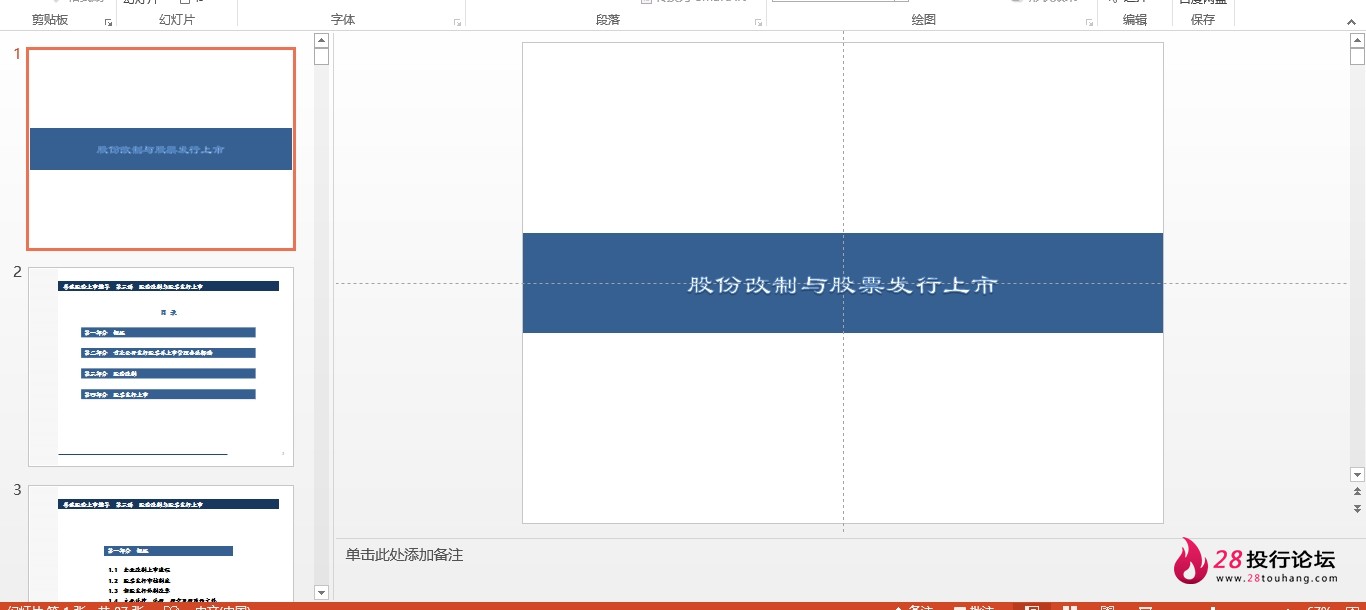Click main editing area scroll up arrow
Viewport: 1366px width, 610px height.
point(1357,40)
